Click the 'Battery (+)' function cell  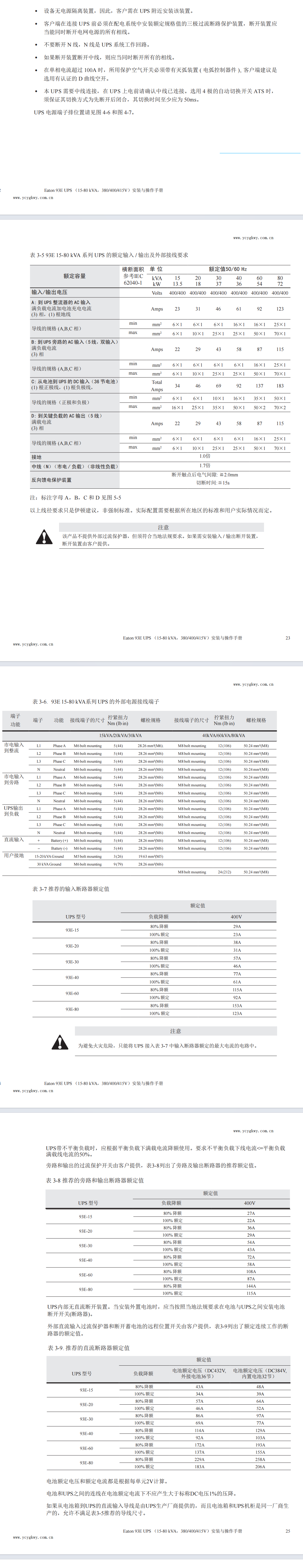59,841
